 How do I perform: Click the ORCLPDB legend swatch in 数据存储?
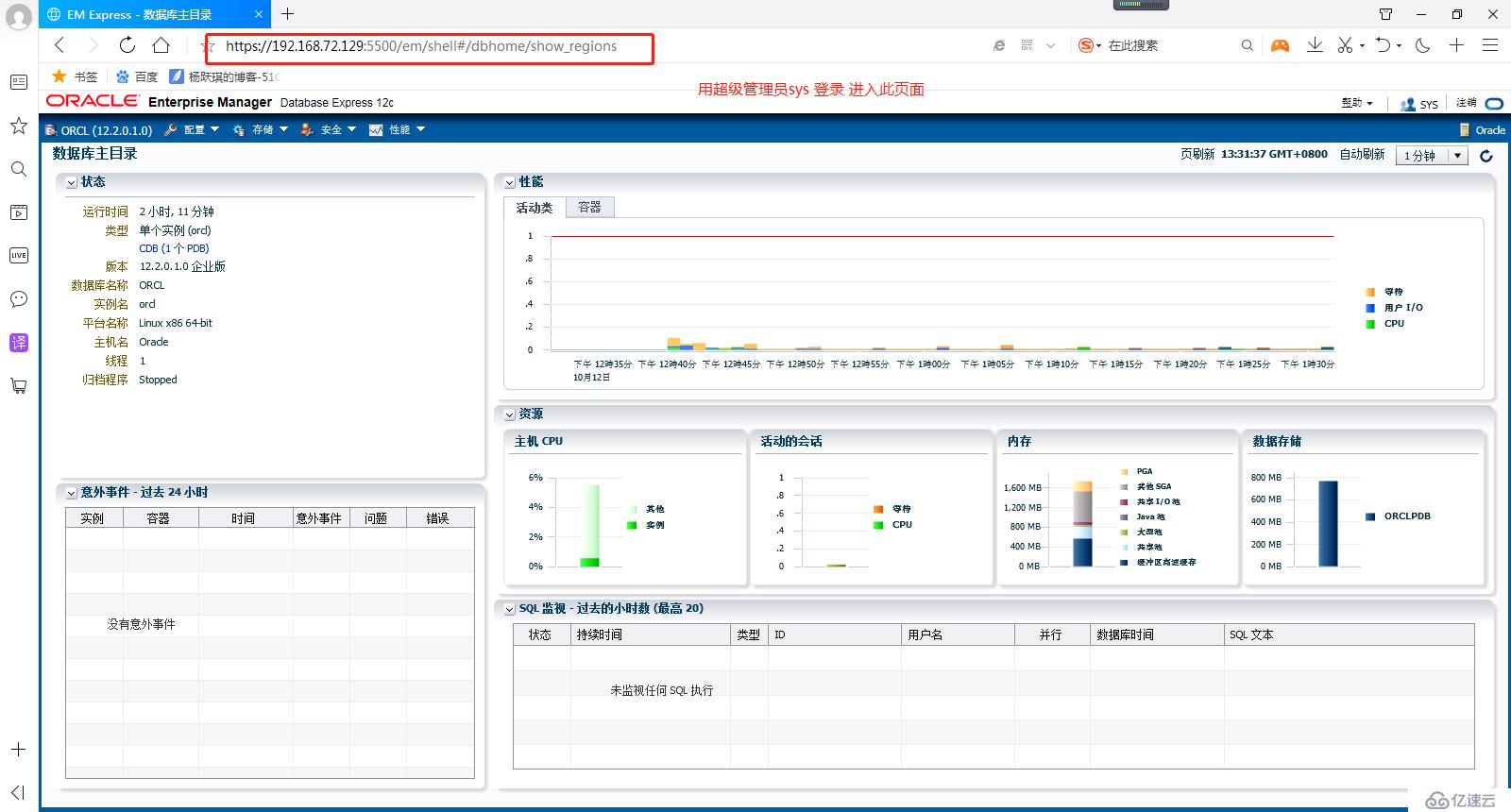pos(1370,516)
